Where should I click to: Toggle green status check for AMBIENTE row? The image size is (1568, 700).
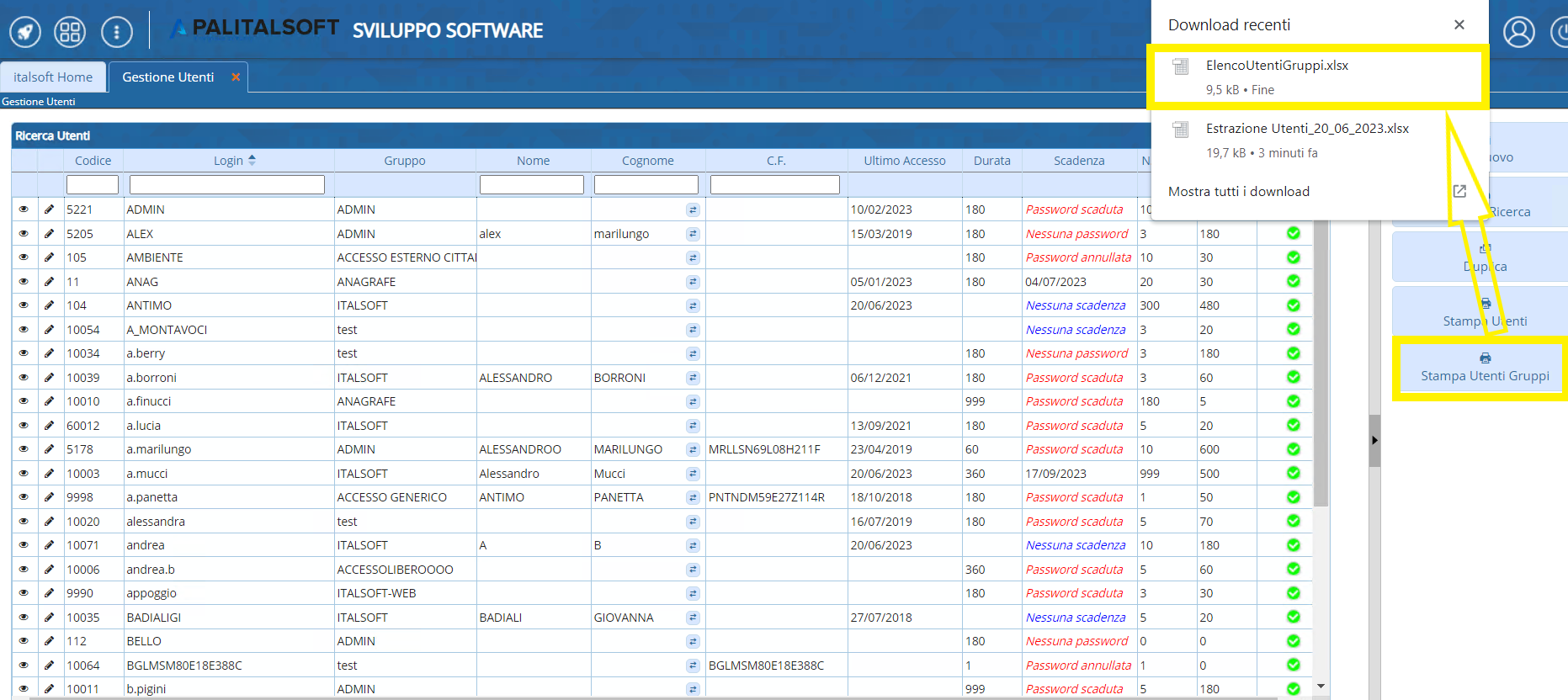(x=1293, y=257)
